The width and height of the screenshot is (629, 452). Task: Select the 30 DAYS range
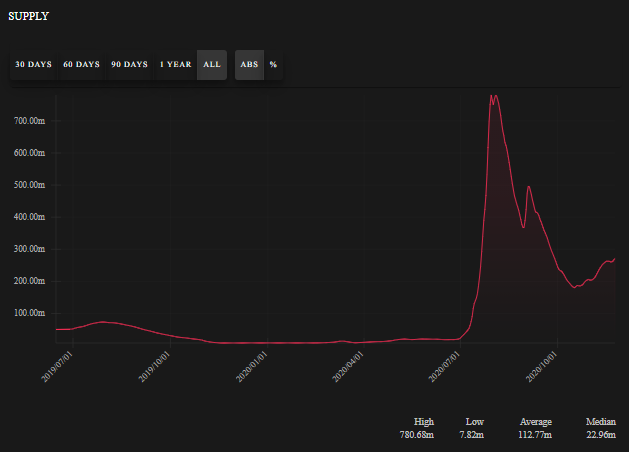pos(33,65)
